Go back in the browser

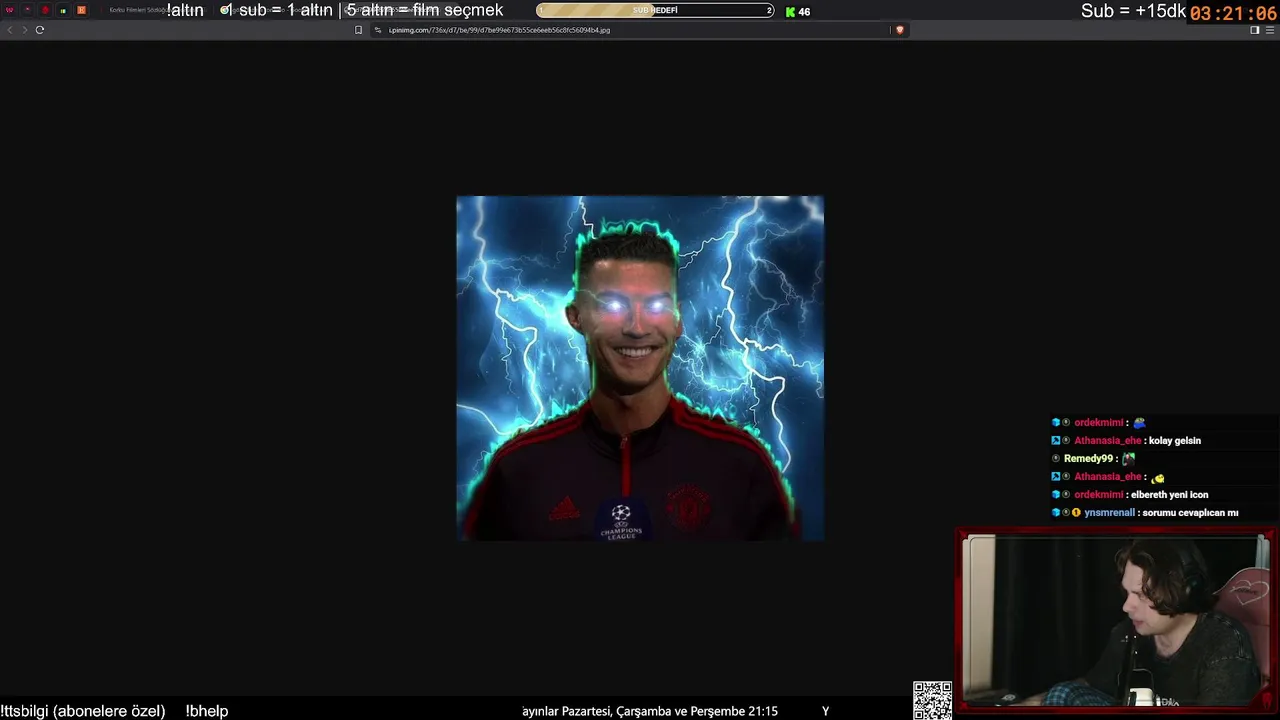pos(10,30)
